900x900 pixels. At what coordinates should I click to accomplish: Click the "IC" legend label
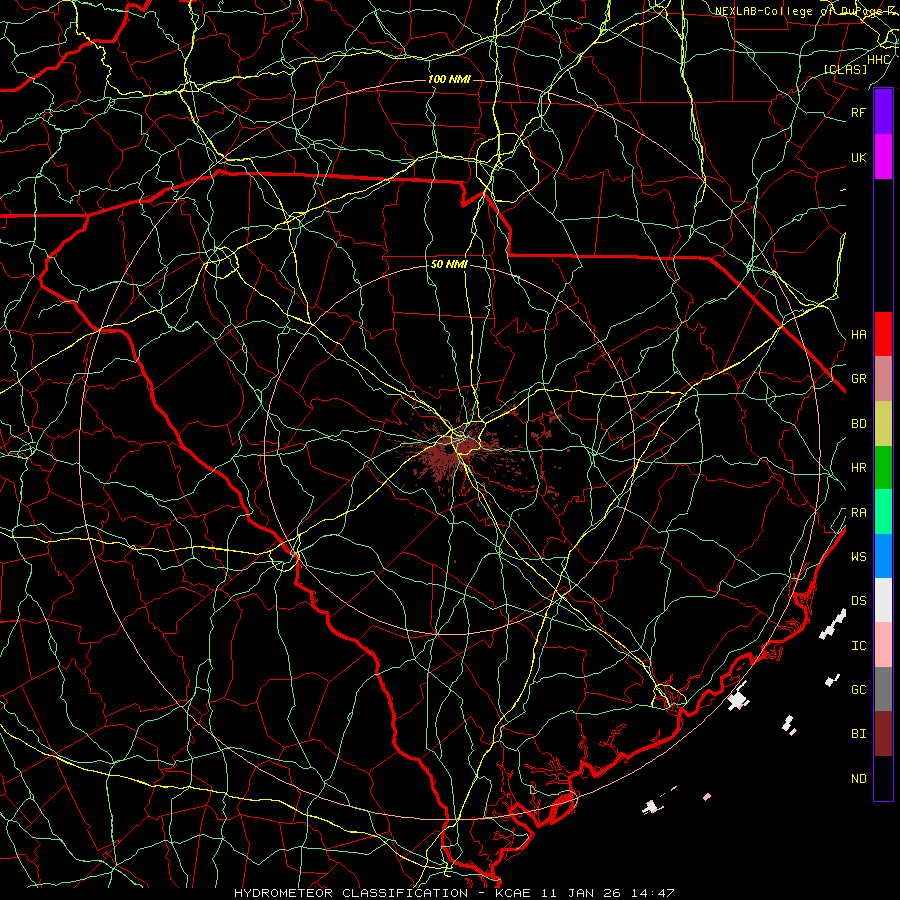click(858, 646)
